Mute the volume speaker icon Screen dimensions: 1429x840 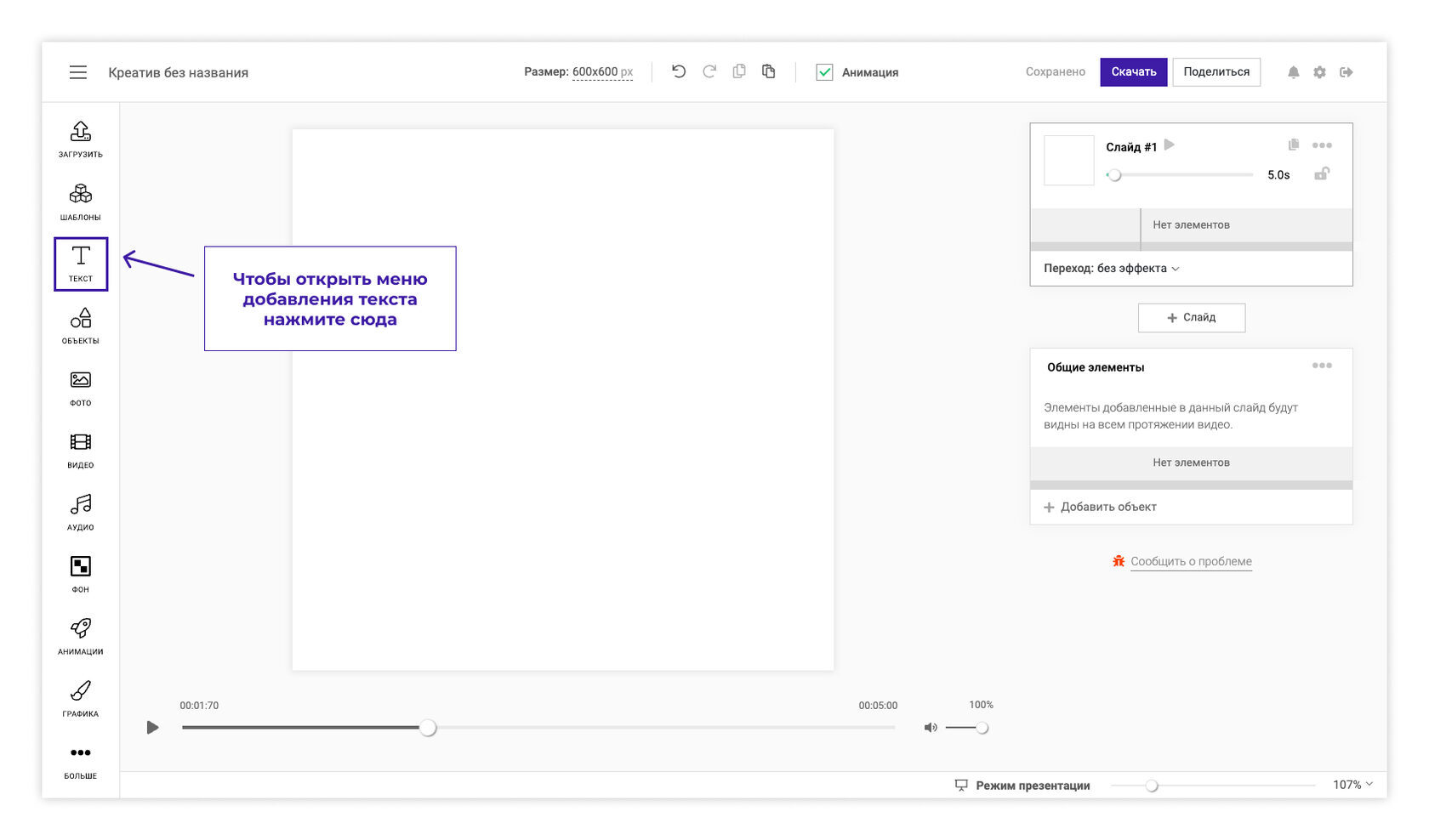click(931, 728)
